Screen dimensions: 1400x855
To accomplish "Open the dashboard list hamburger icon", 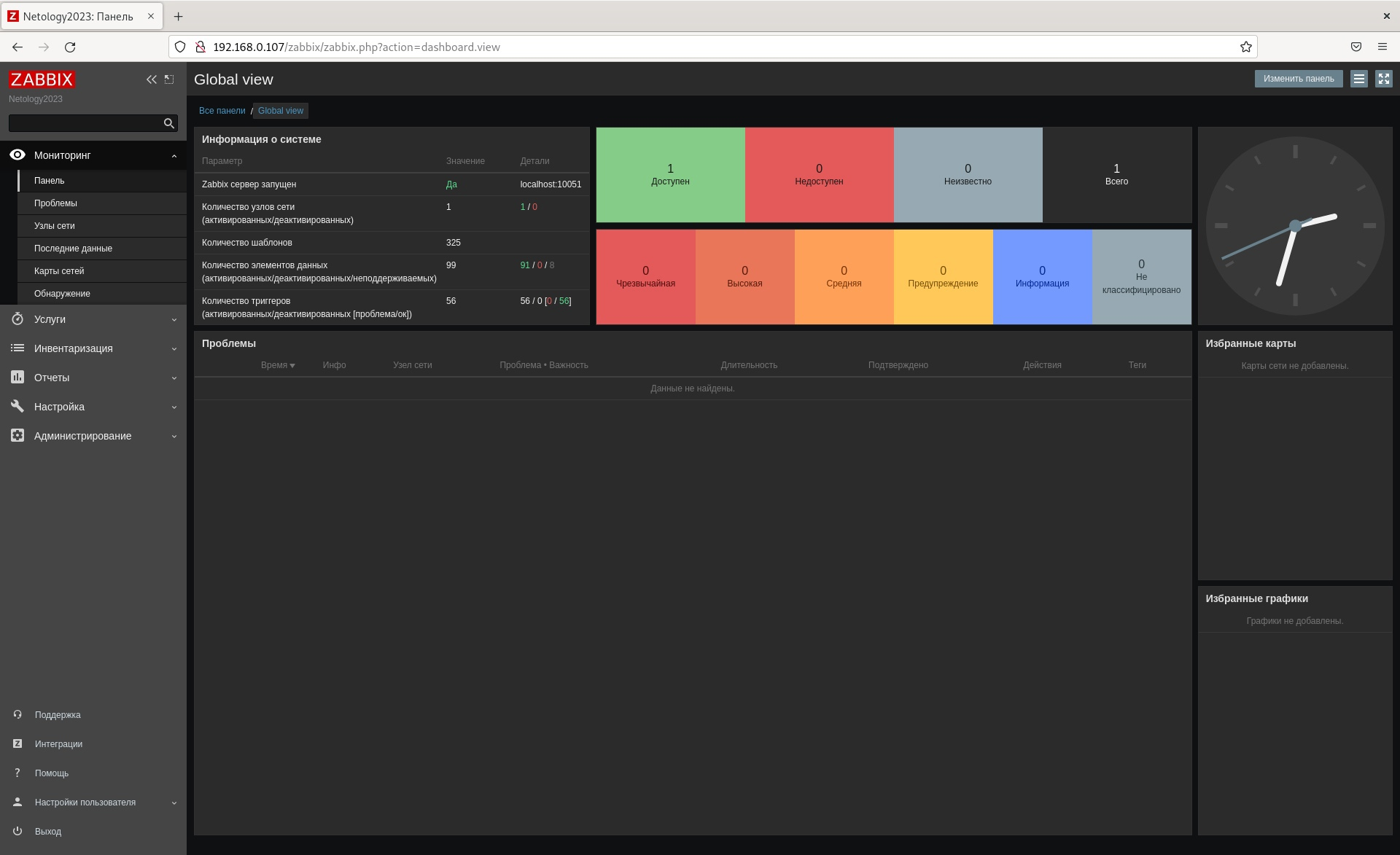I will click(x=1358, y=79).
